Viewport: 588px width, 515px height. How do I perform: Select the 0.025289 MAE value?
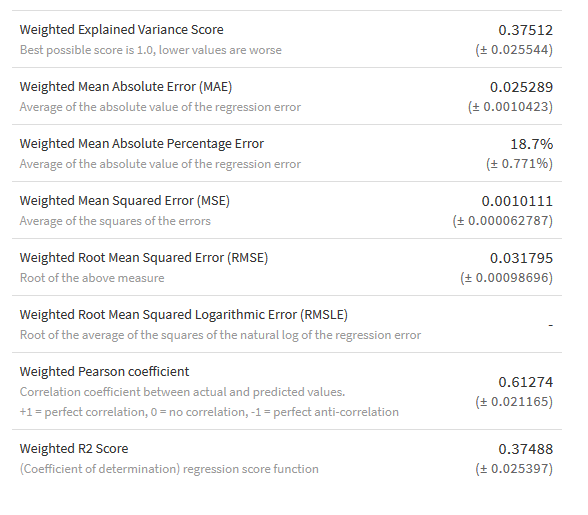[x=521, y=87]
